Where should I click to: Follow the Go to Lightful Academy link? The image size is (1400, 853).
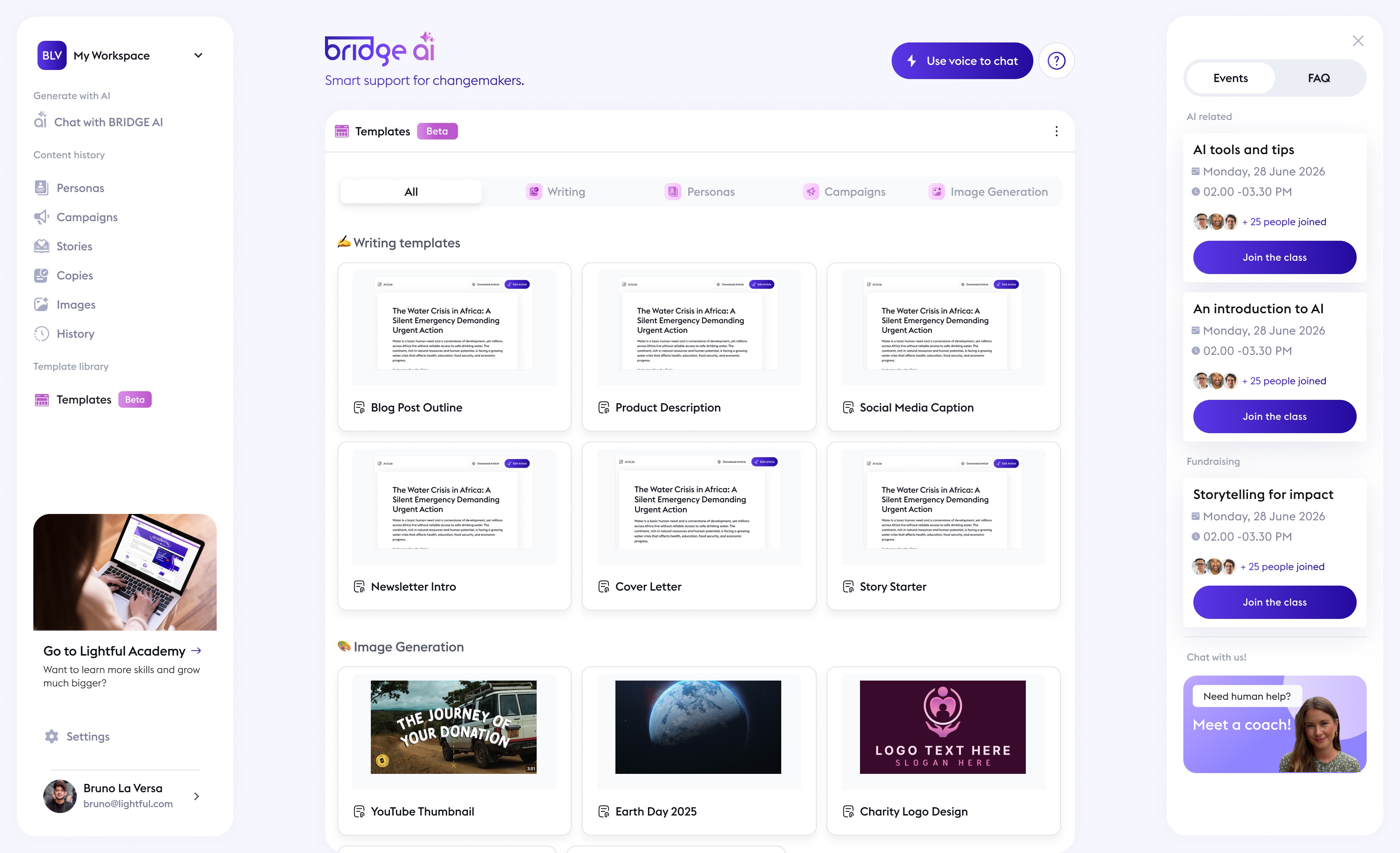122,651
